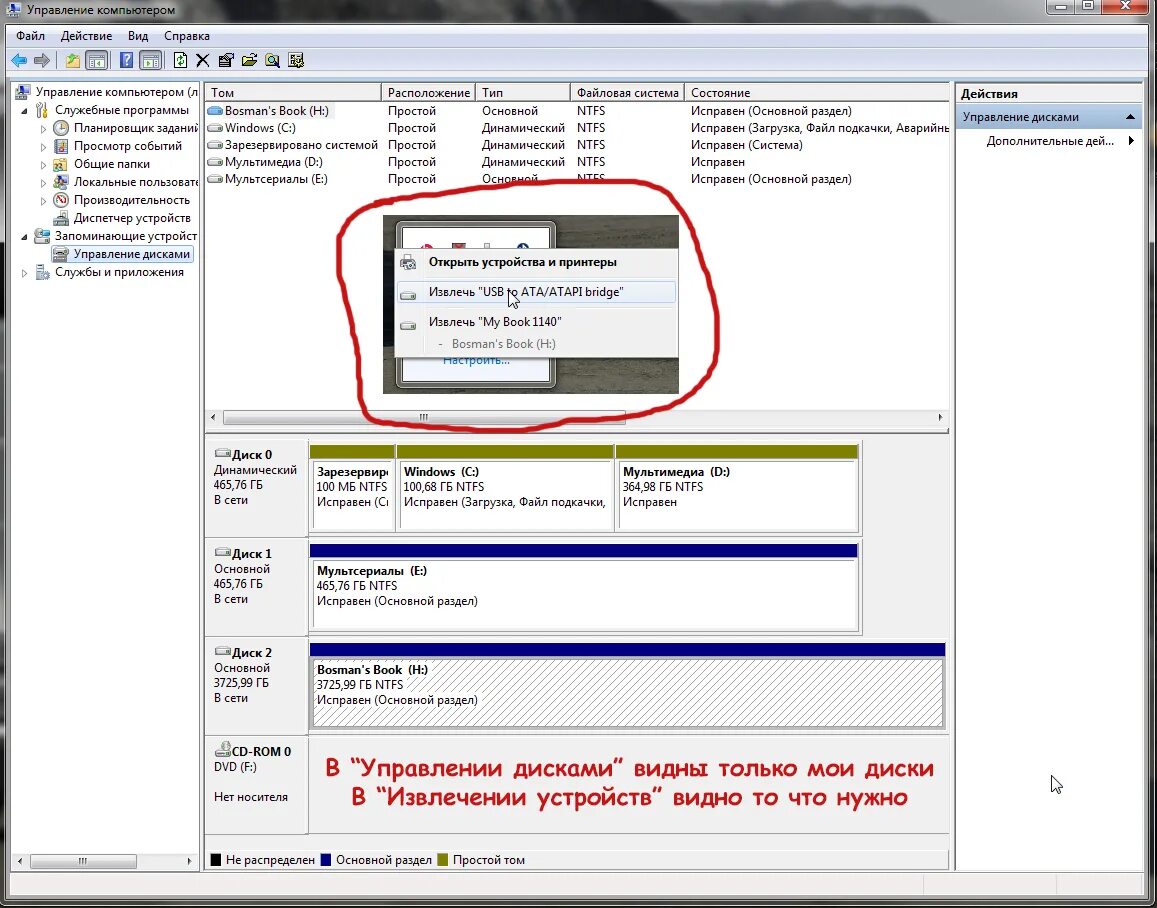Open the Вид menu
This screenshot has height=908, width=1157.
138,35
